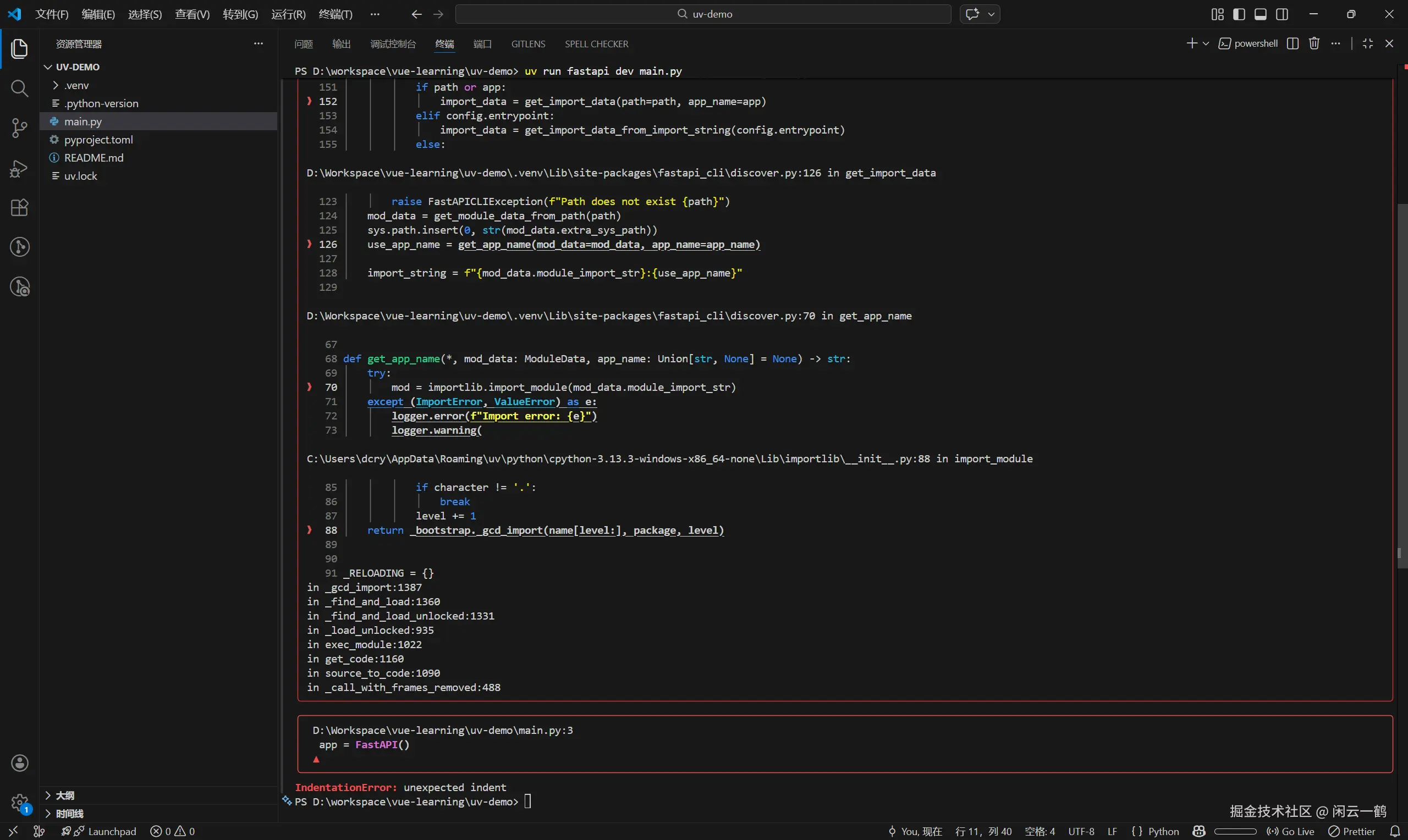The width and height of the screenshot is (1408, 840).
Task: Open the 终端(T) terminal menu
Action: (x=335, y=14)
